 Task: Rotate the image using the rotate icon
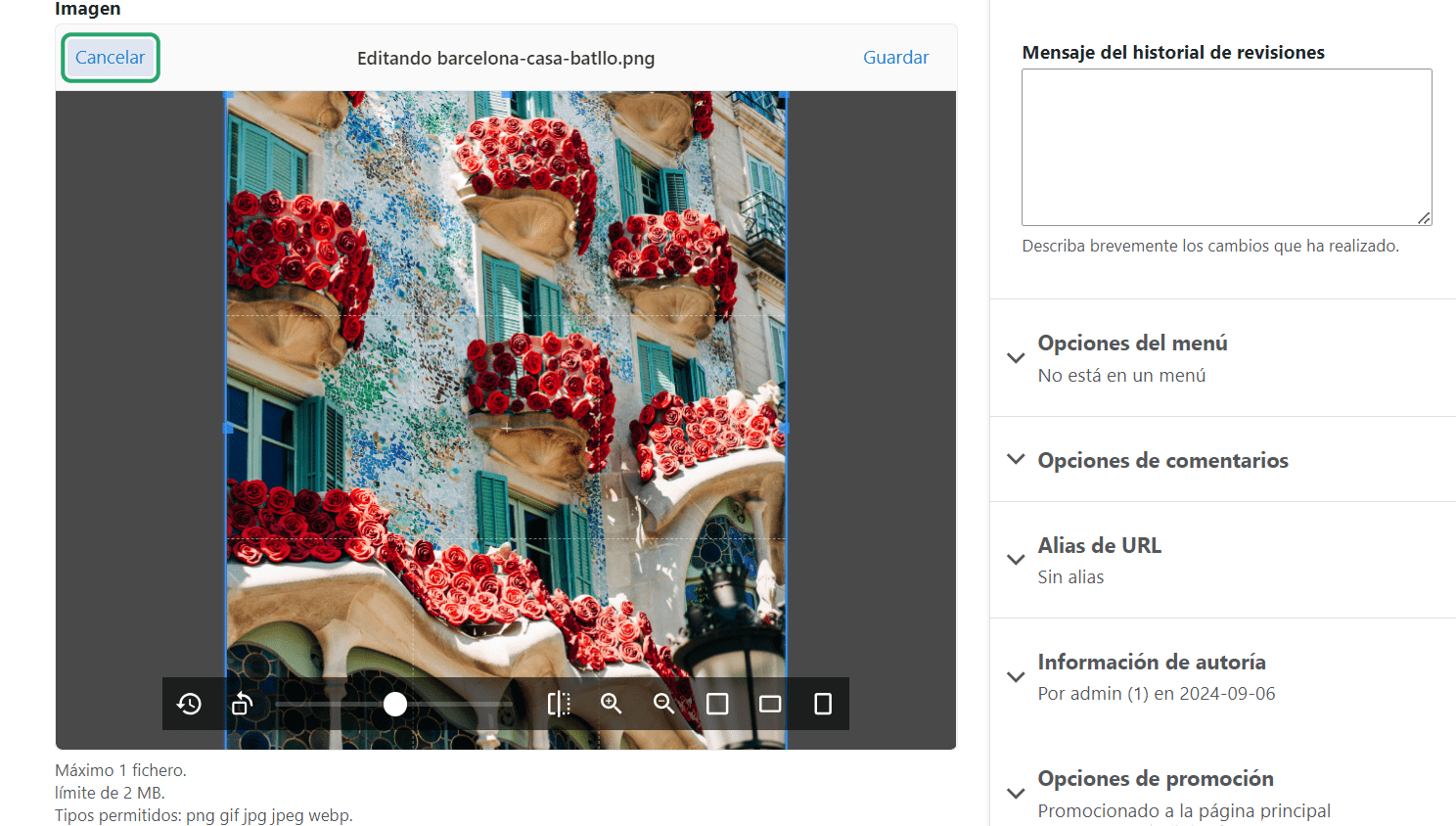(241, 704)
